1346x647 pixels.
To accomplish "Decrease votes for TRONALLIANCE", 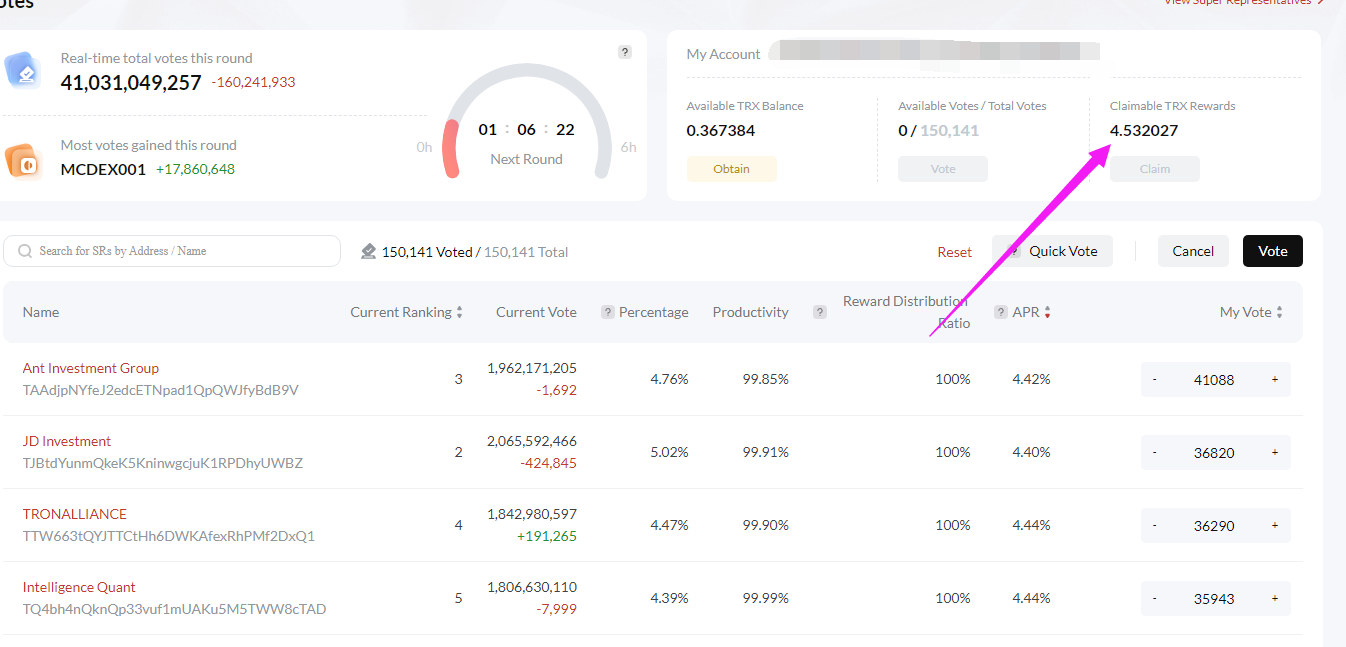I will click(x=1155, y=525).
